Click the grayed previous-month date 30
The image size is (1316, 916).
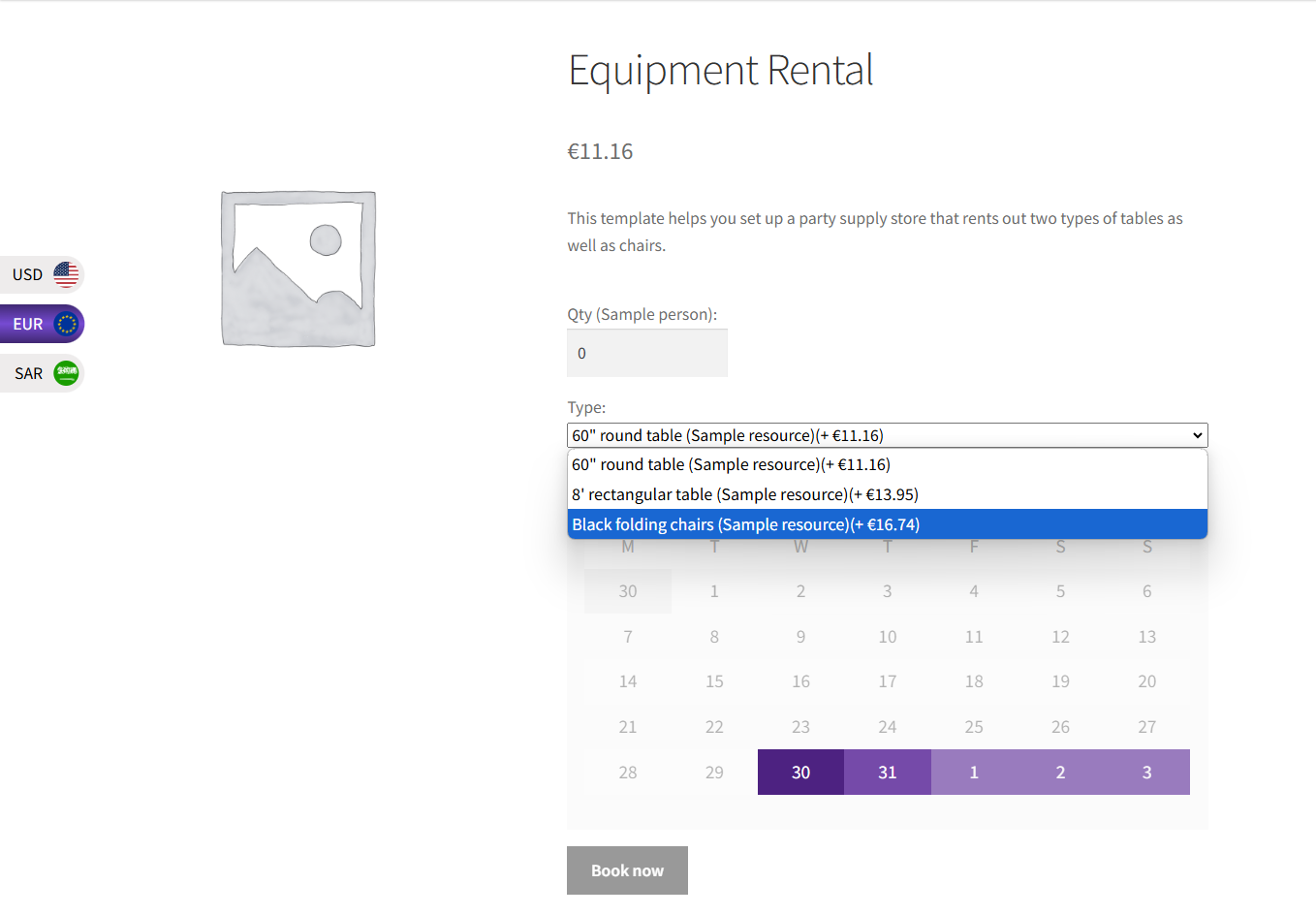coord(628,591)
